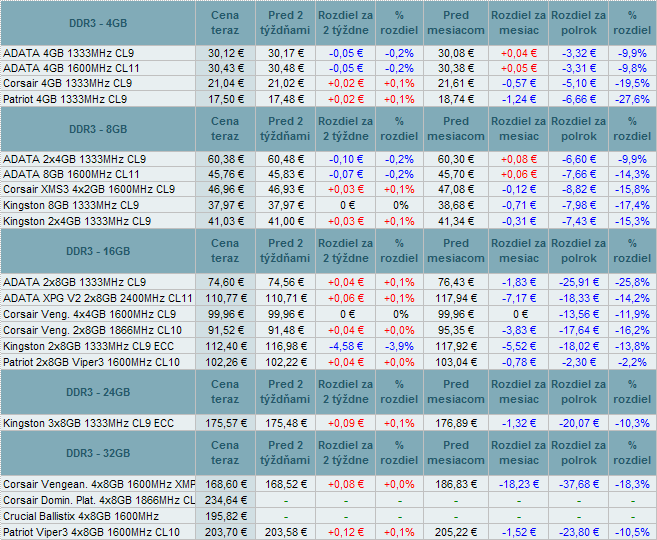Click the current price 74,60 €
The height and width of the screenshot is (540, 657).
pyautogui.click(x=226, y=282)
